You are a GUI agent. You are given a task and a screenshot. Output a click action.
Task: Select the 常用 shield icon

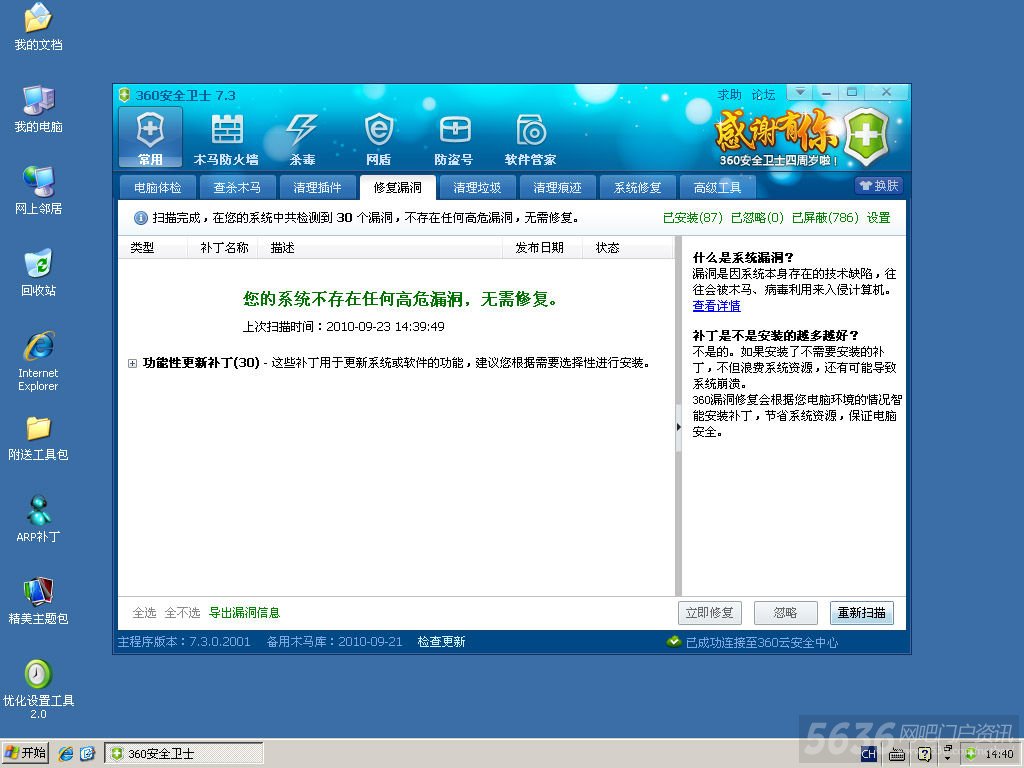tap(150, 138)
